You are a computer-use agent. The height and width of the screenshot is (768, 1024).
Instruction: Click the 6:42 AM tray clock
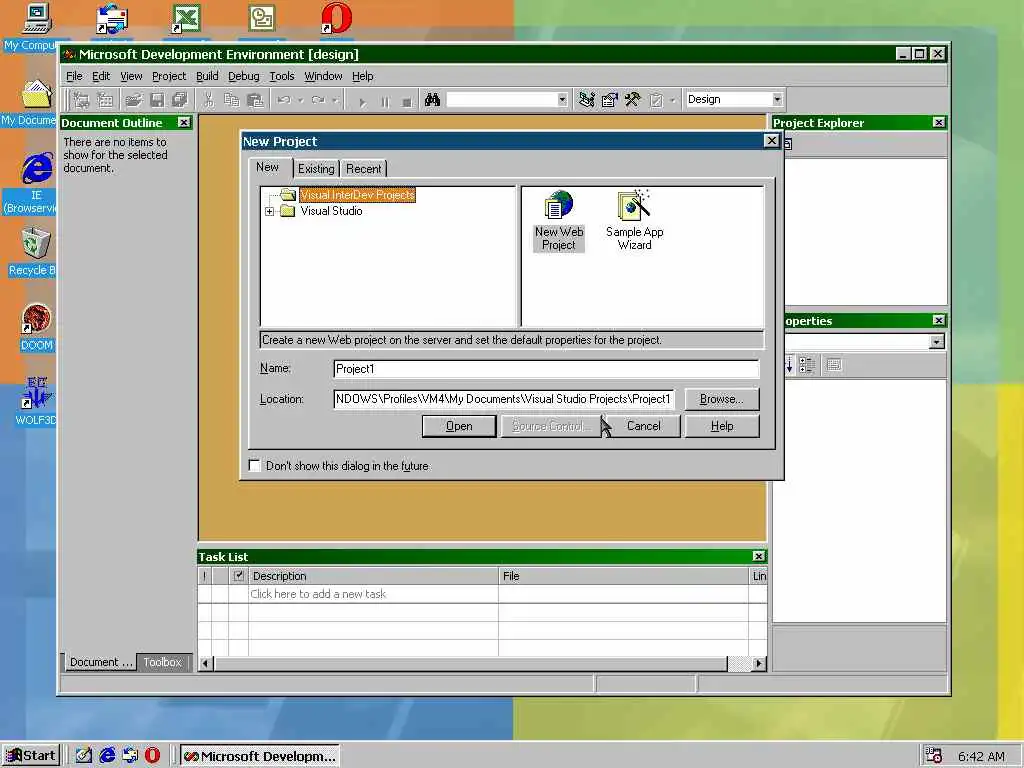tap(981, 756)
